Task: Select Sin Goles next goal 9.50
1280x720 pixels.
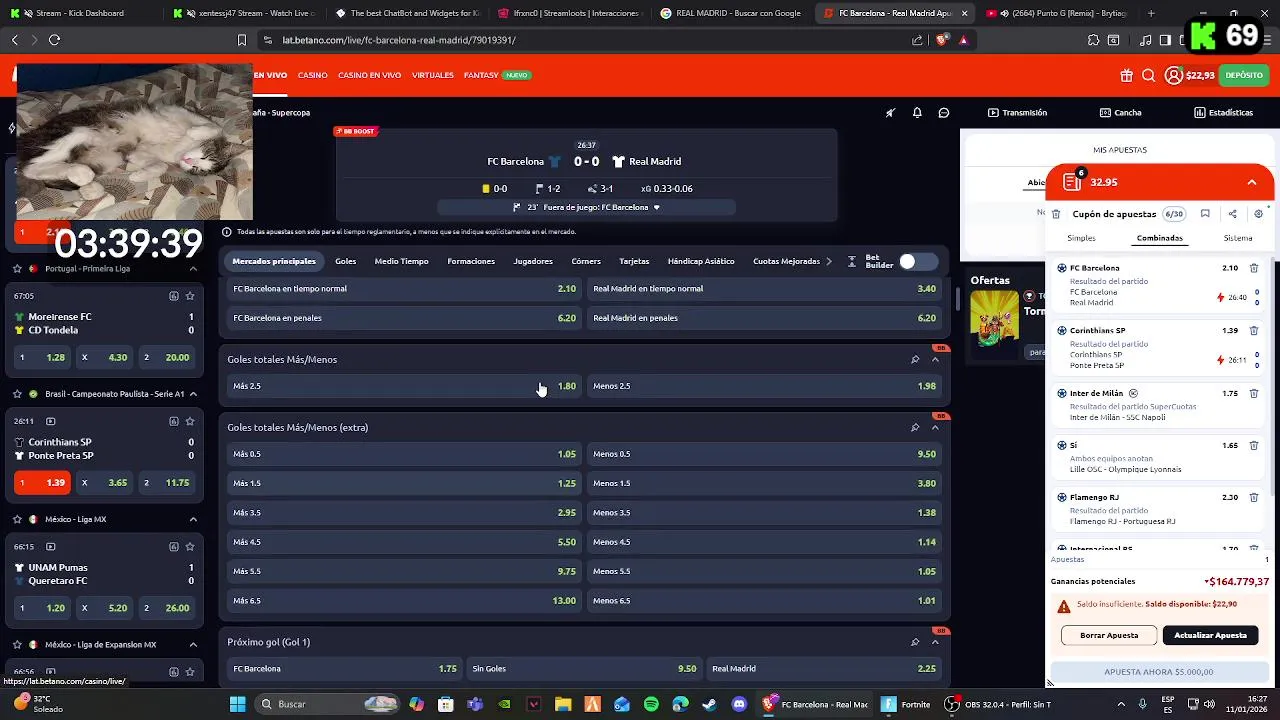Action: pos(584,669)
